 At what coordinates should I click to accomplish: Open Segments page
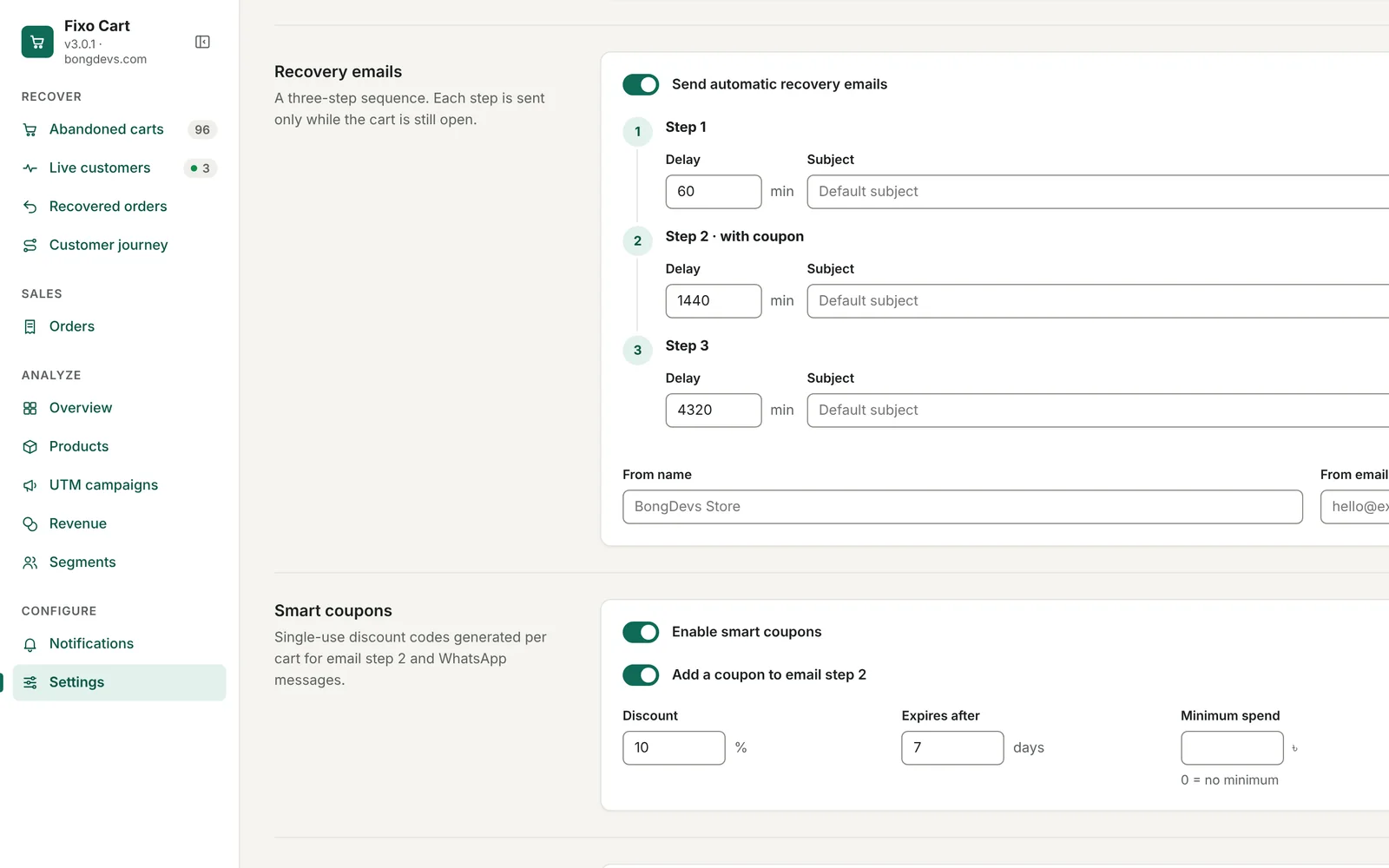click(119, 562)
